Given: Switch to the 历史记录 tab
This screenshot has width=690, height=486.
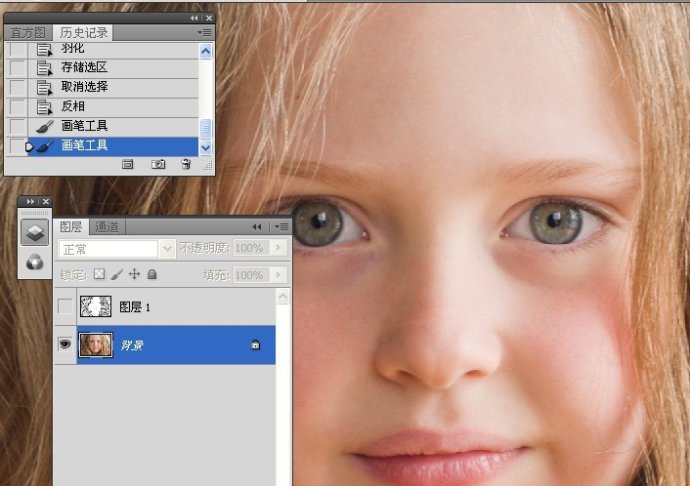Looking at the screenshot, I should point(83,33).
